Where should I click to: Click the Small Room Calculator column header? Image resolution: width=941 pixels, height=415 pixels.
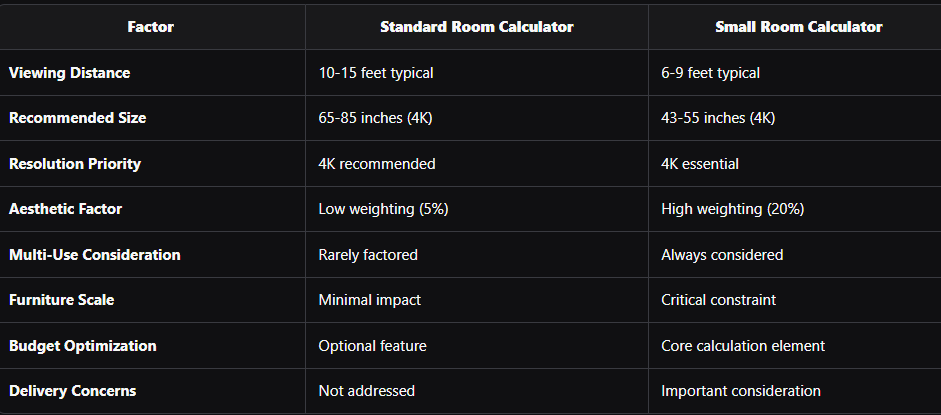coord(799,27)
